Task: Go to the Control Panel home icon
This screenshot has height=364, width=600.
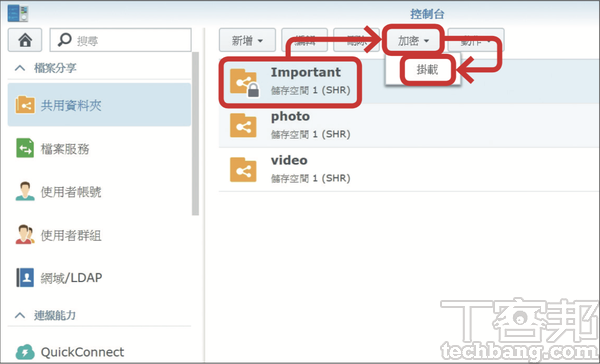Action: point(25,40)
